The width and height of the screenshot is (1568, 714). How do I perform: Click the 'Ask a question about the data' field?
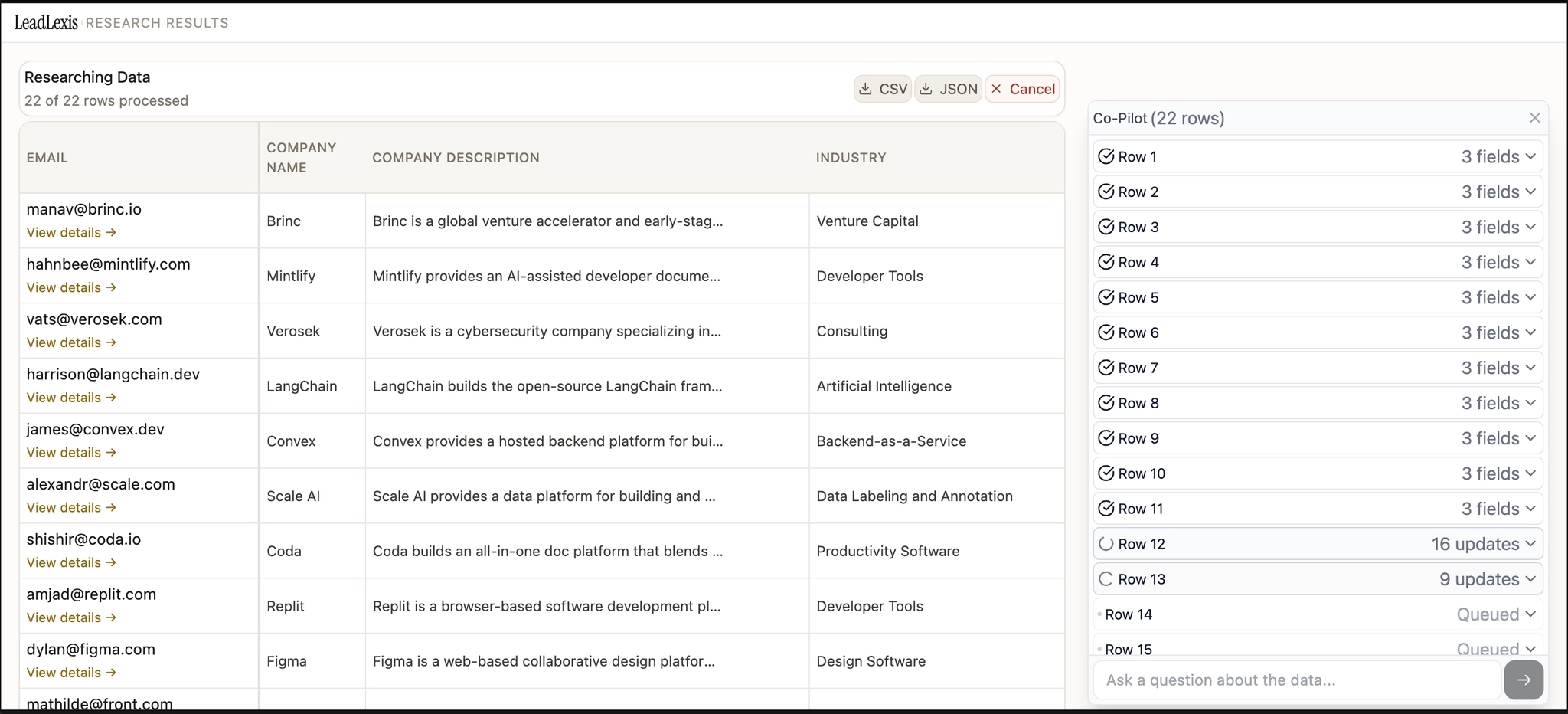point(1297,680)
